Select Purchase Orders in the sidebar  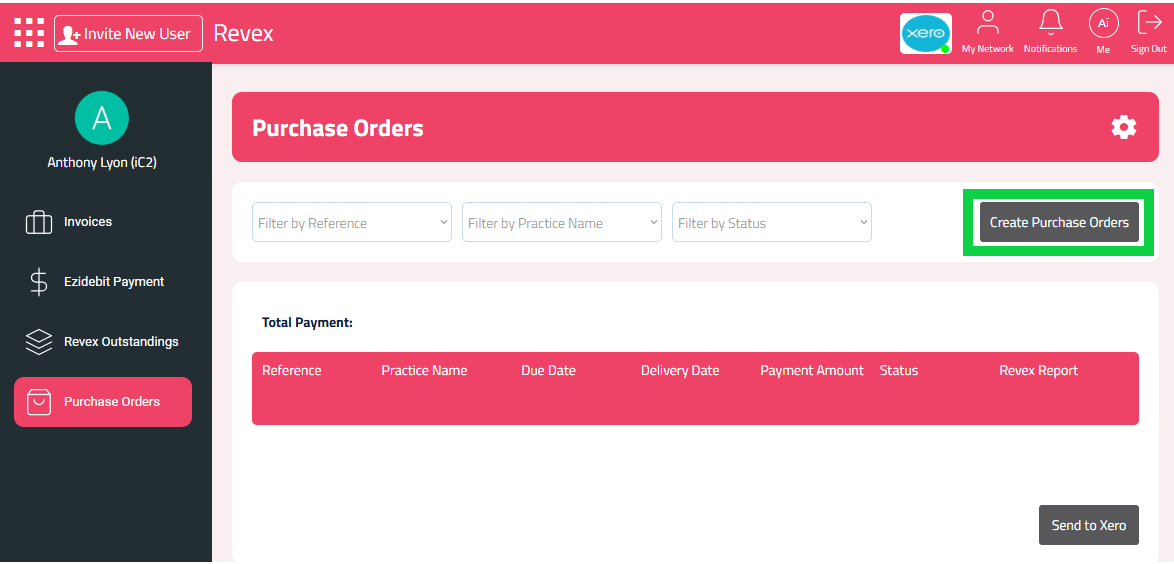click(103, 402)
